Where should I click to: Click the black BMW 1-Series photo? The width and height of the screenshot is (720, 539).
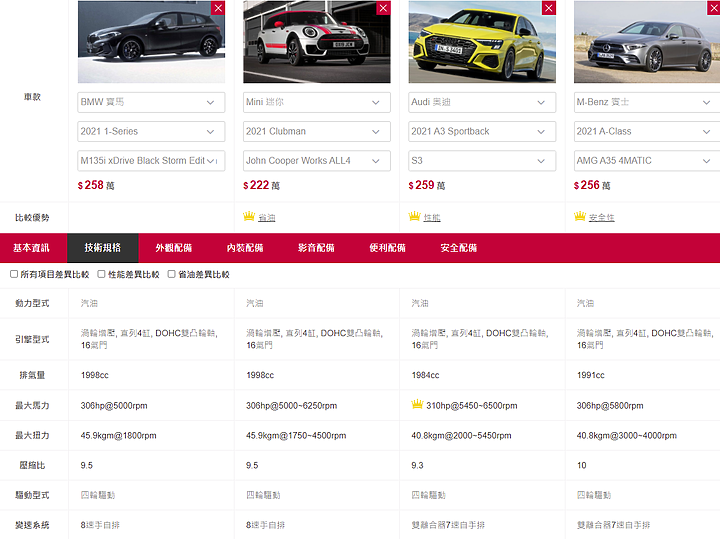(x=151, y=42)
